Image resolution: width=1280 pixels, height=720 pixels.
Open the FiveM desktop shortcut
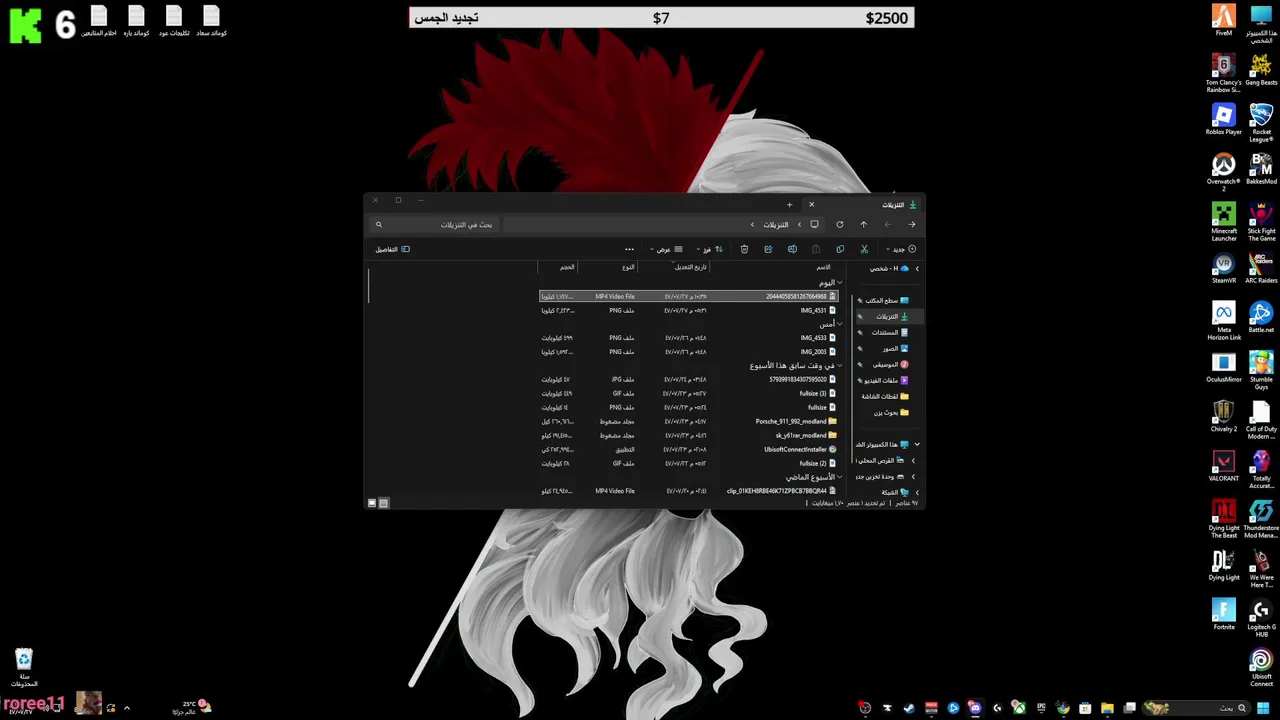pyautogui.click(x=1224, y=20)
